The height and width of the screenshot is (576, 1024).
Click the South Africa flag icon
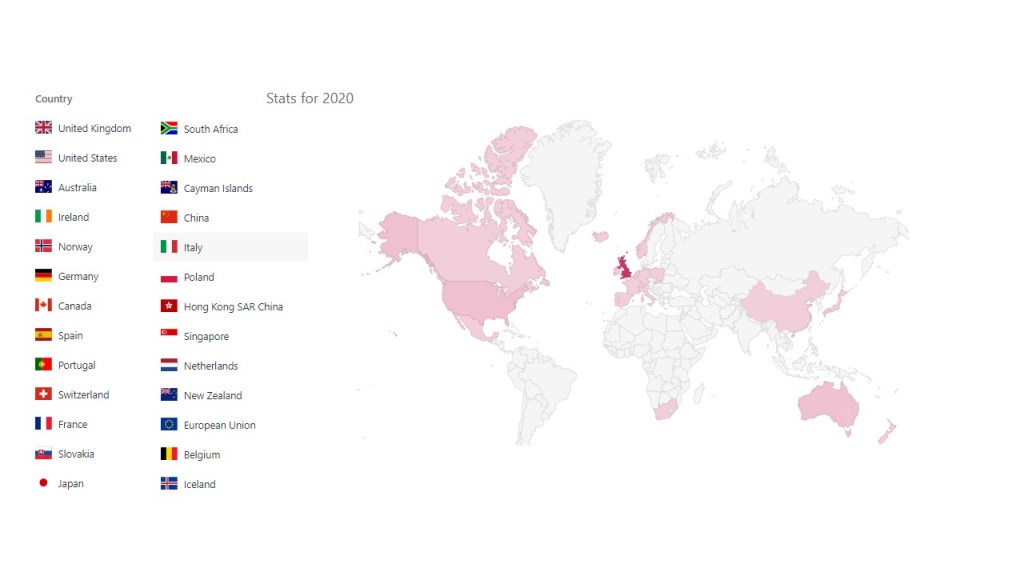(x=169, y=129)
